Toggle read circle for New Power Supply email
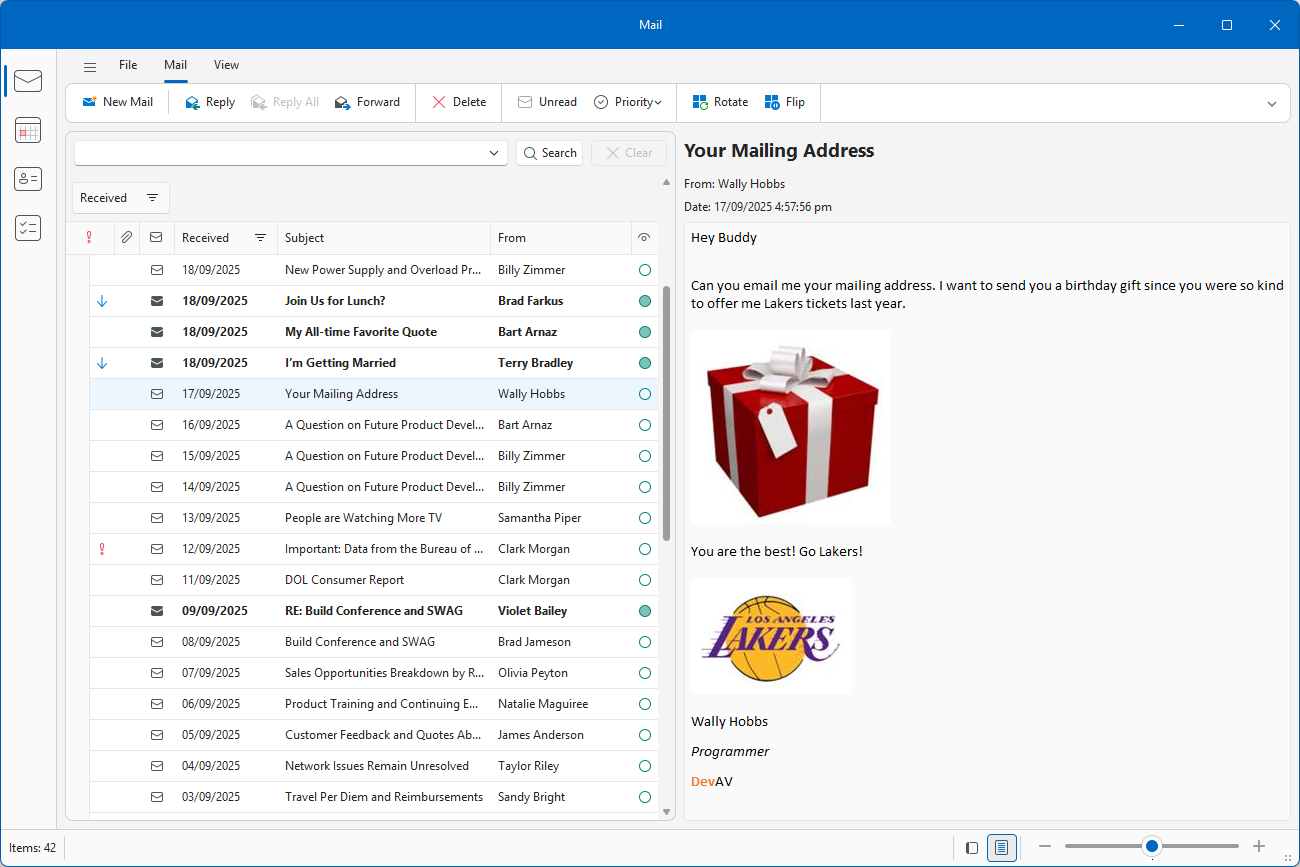The height and width of the screenshot is (867, 1300). click(x=645, y=270)
